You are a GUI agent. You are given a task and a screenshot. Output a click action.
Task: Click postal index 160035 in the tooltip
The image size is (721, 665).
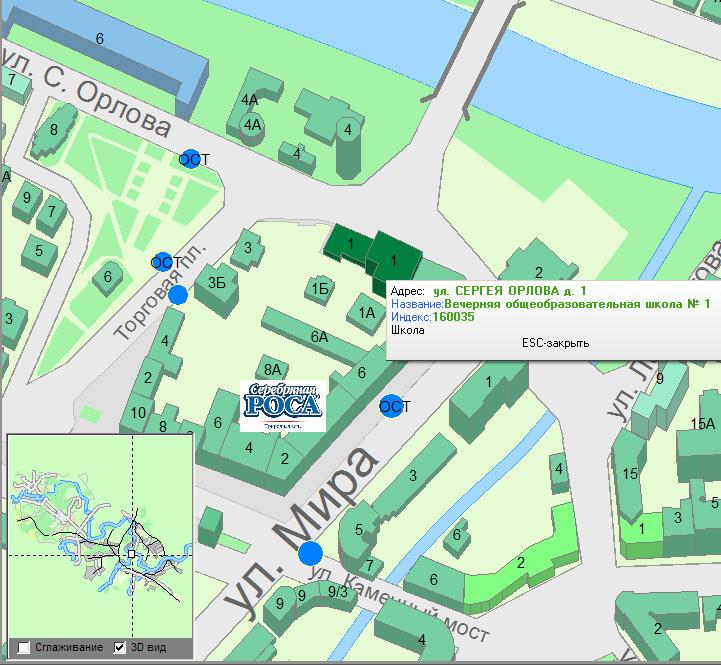(x=453, y=316)
